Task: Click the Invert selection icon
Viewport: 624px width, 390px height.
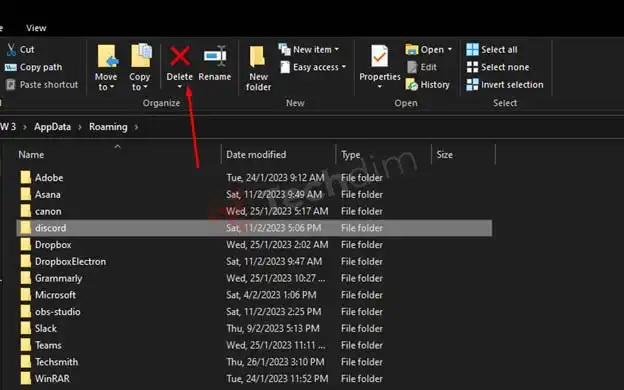Action: pyautogui.click(x=472, y=85)
